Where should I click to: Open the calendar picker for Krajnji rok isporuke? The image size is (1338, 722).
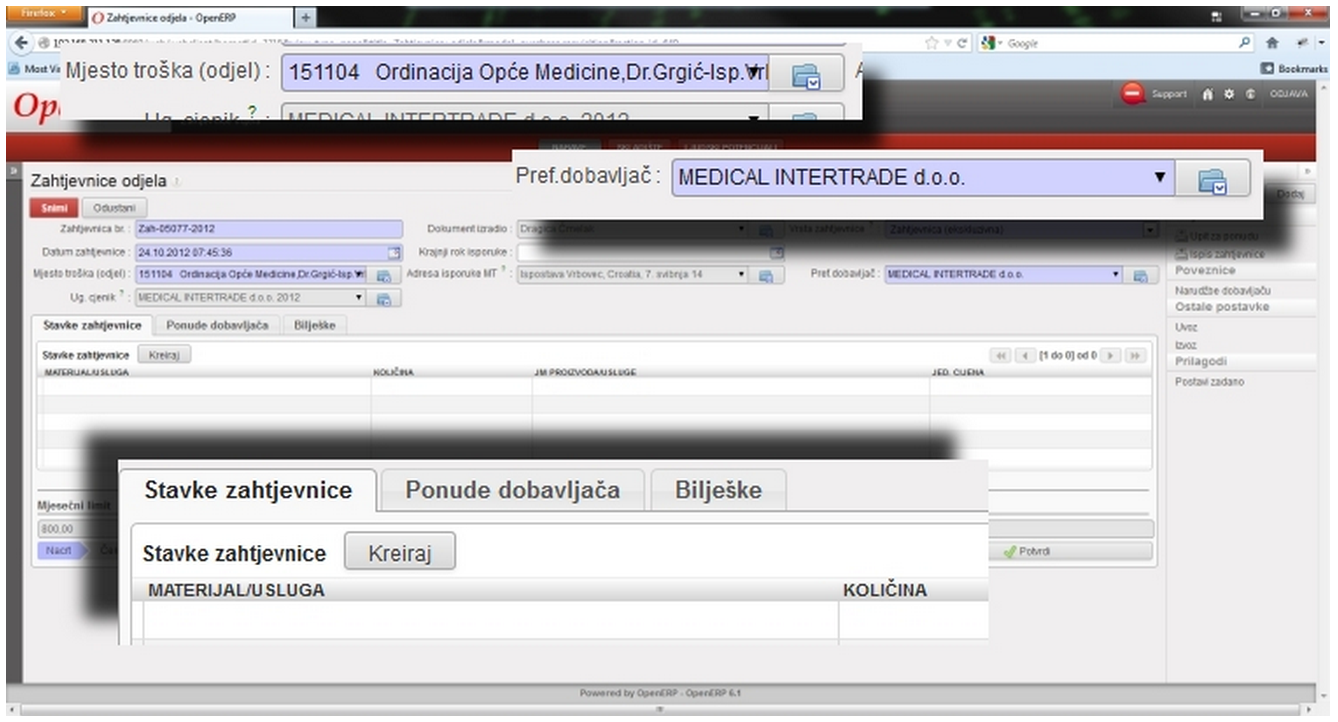tap(776, 252)
